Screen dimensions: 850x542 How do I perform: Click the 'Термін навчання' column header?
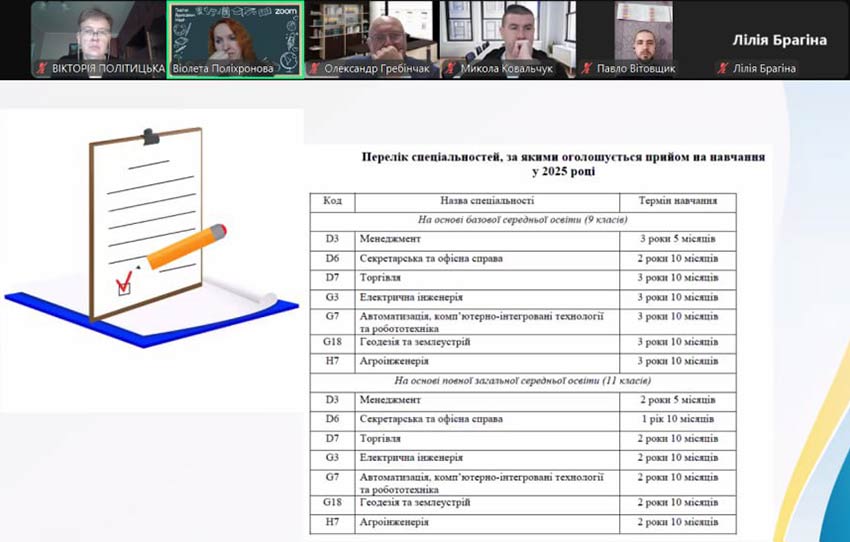point(678,201)
